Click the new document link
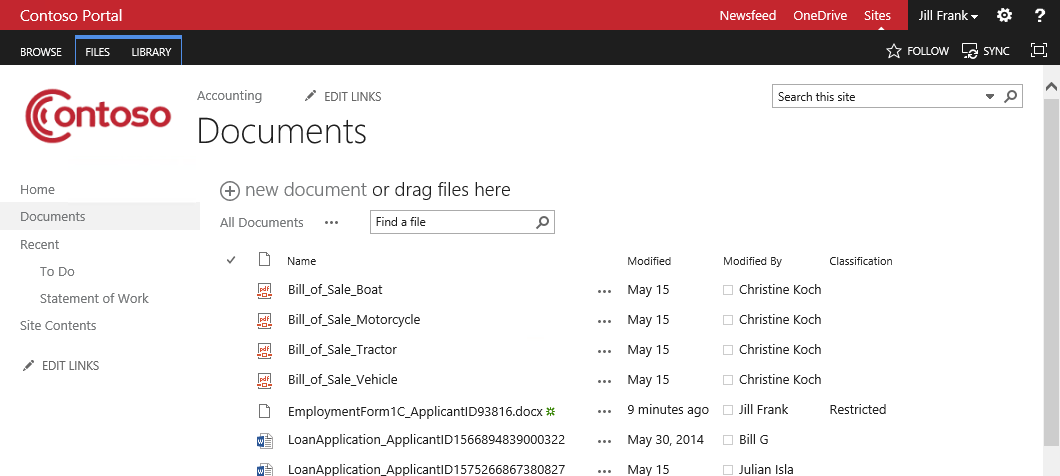The height and width of the screenshot is (476, 1060). (306, 190)
